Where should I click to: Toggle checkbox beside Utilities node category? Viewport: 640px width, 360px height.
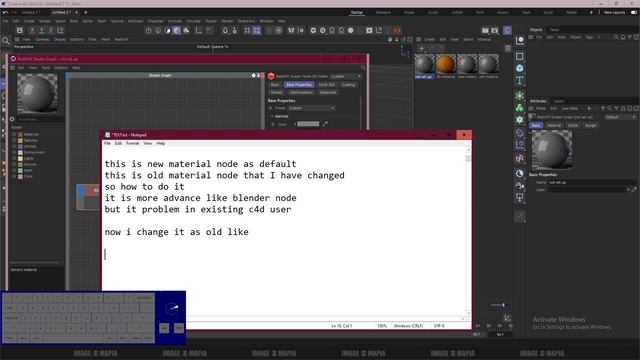tap(14, 146)
